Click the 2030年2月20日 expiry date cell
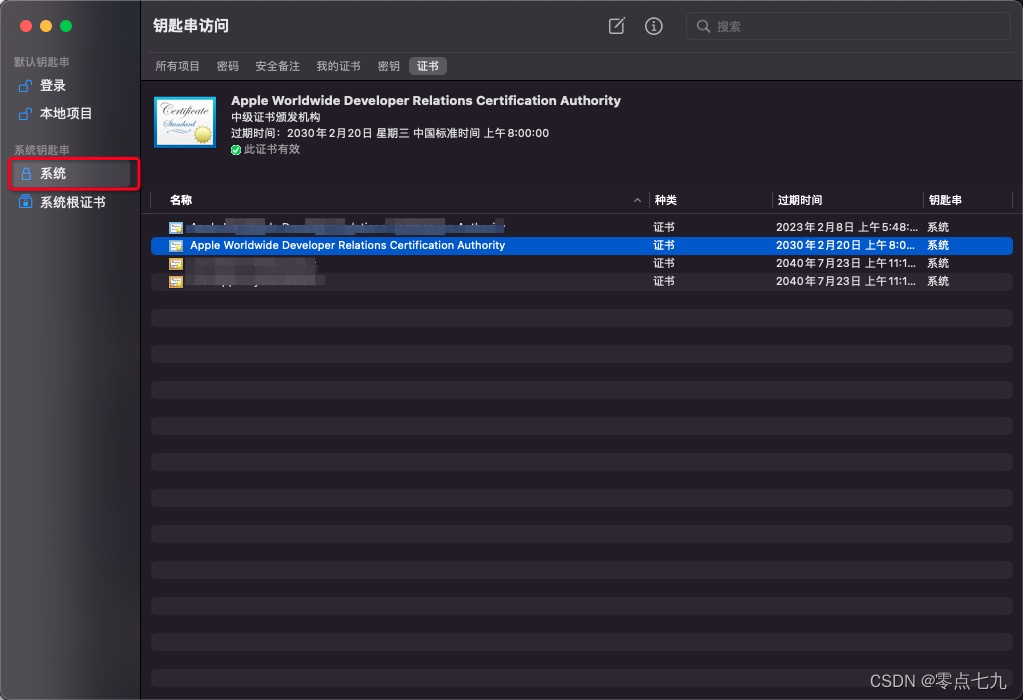This screenshot has height=700, width=1023. pos(845,245)
